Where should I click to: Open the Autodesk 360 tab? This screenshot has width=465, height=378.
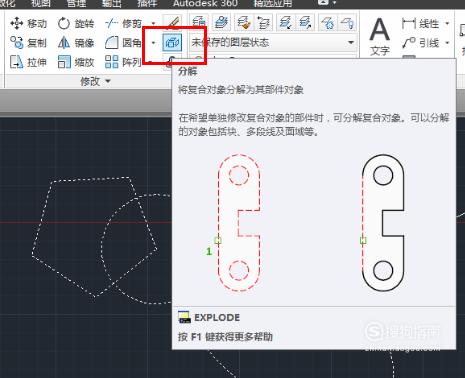tap(205, 3)
